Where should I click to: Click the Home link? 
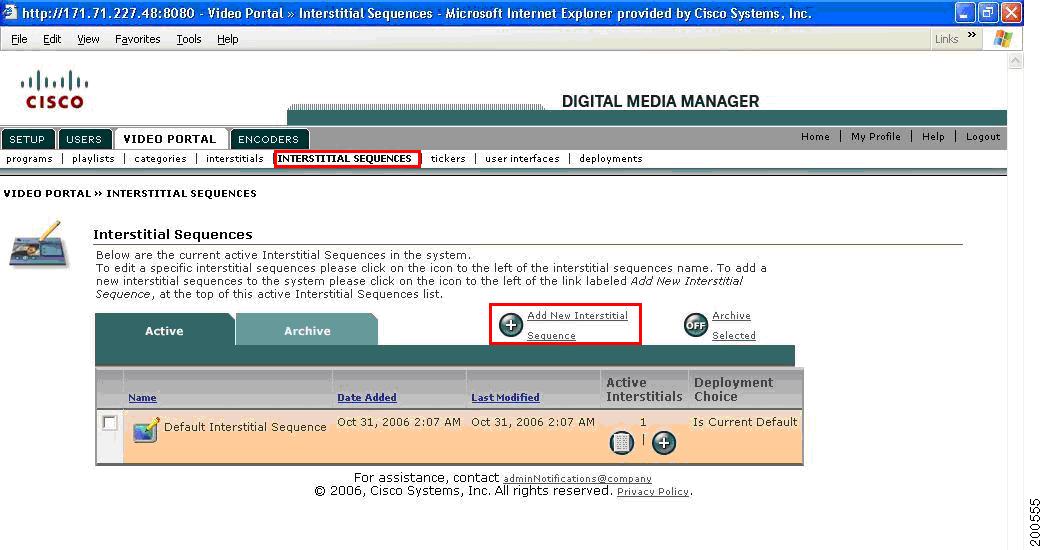click(815, 136)
